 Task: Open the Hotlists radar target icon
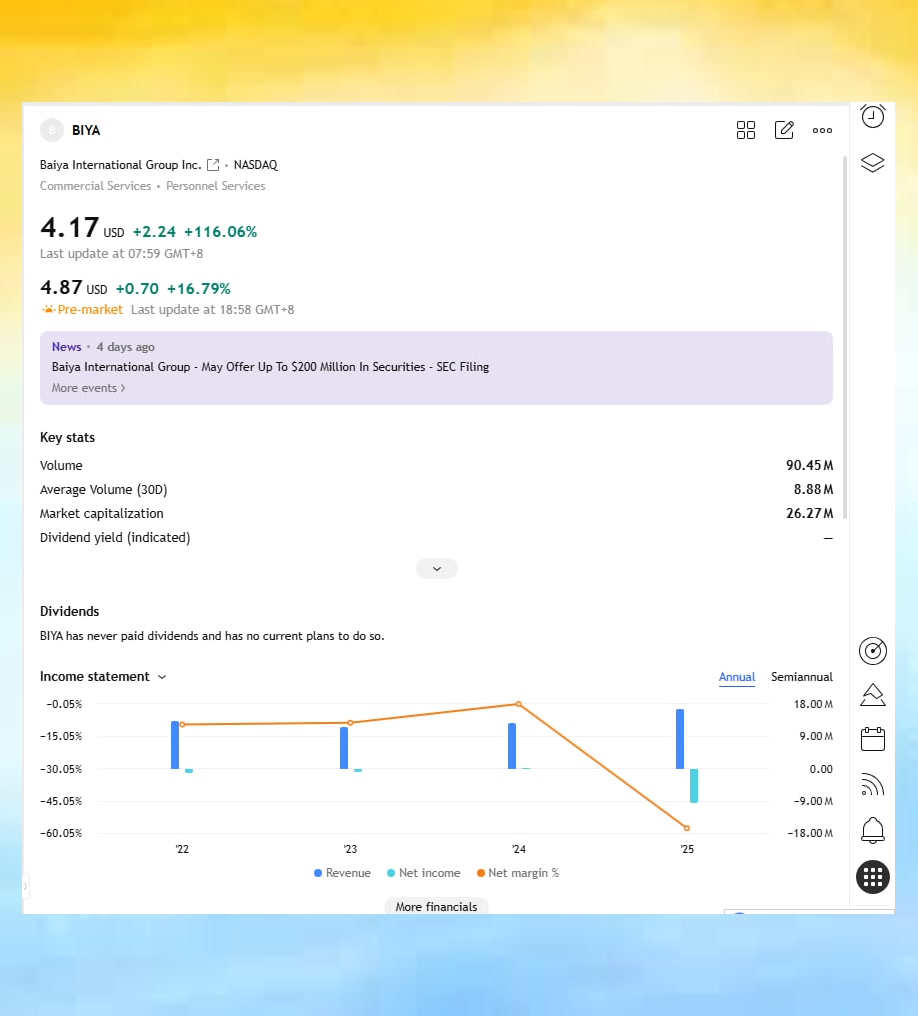click(873, 651)
